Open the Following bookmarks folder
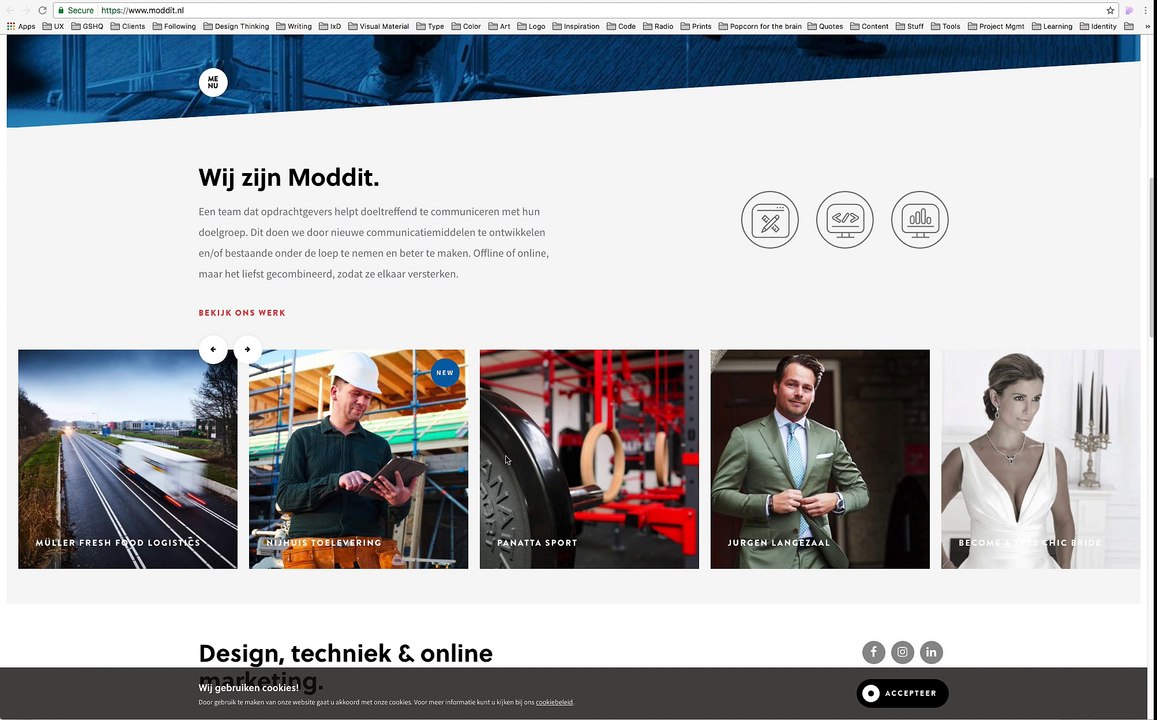The image size is (1157, 720). (x=174, y=26)
